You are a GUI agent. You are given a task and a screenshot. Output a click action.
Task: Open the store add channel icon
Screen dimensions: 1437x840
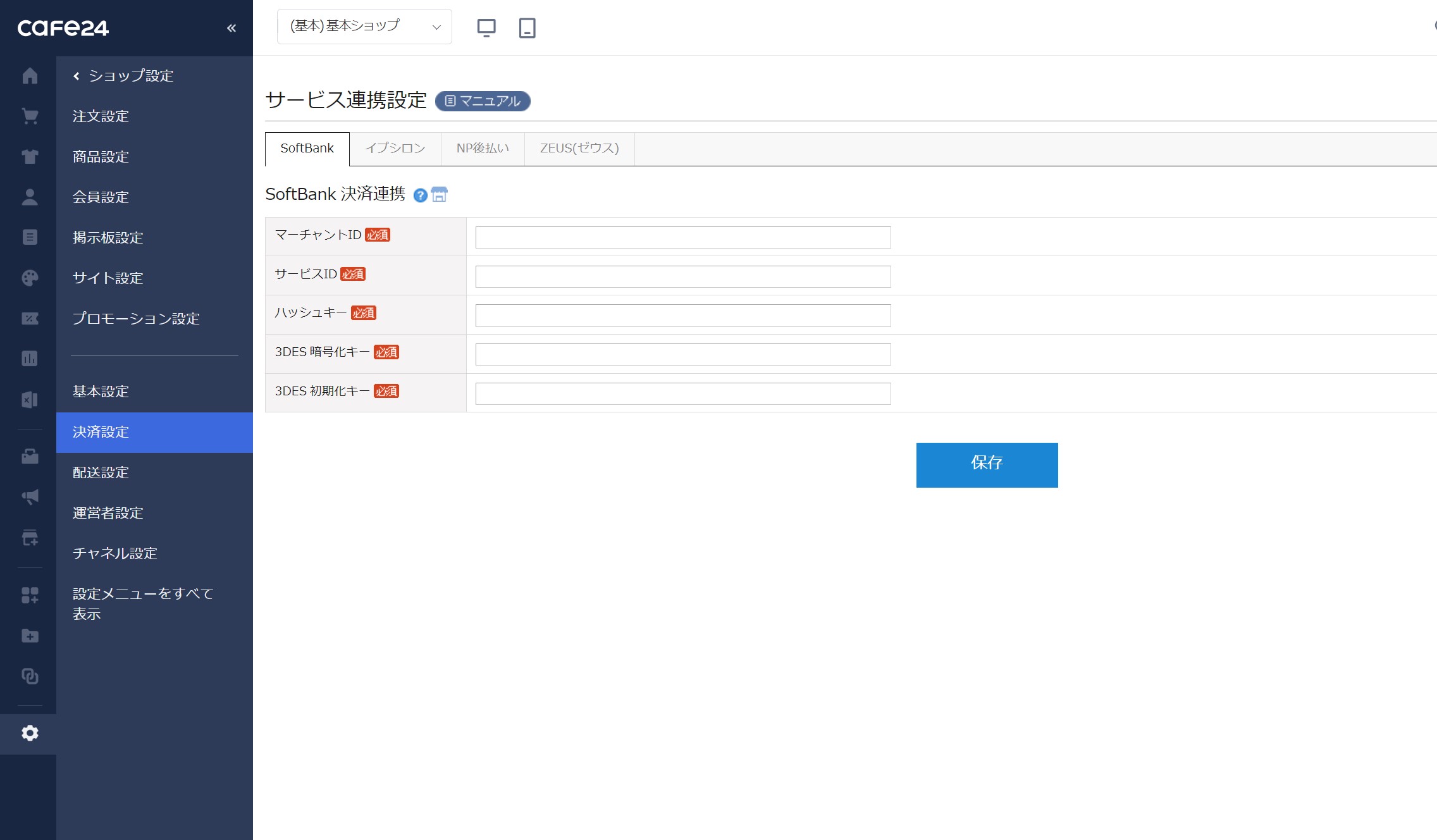[30, 537]
